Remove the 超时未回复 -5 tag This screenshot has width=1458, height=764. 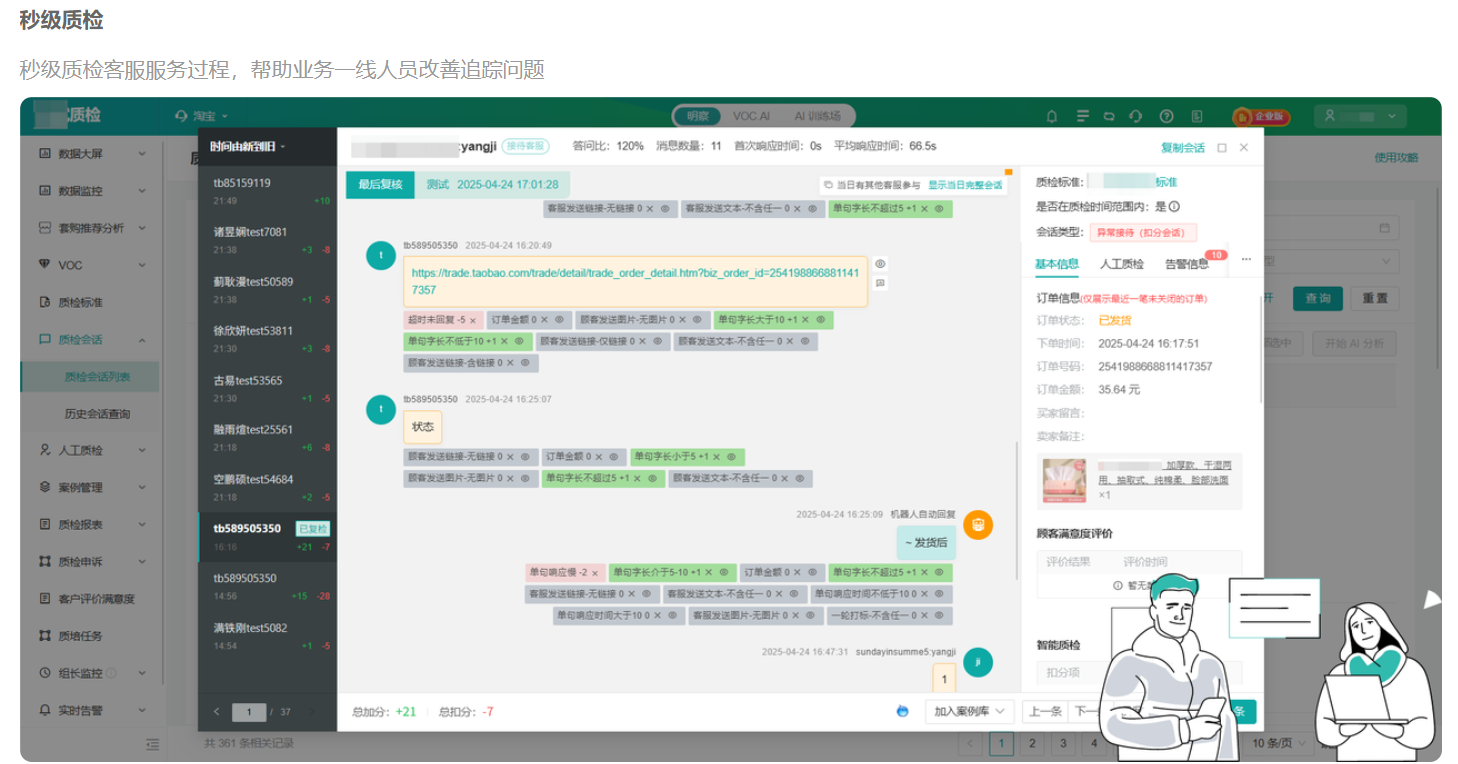pyautogui.click(x=475, y=320)
